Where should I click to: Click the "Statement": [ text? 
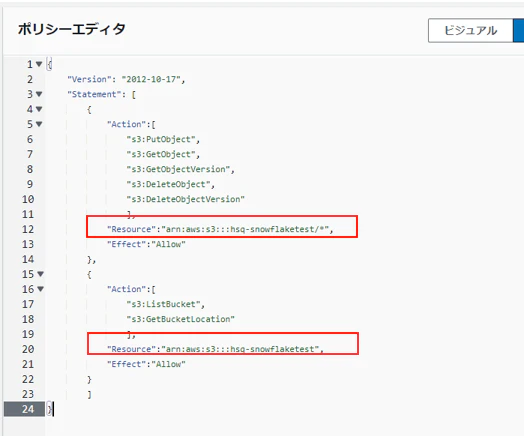(x=101, y=94)
